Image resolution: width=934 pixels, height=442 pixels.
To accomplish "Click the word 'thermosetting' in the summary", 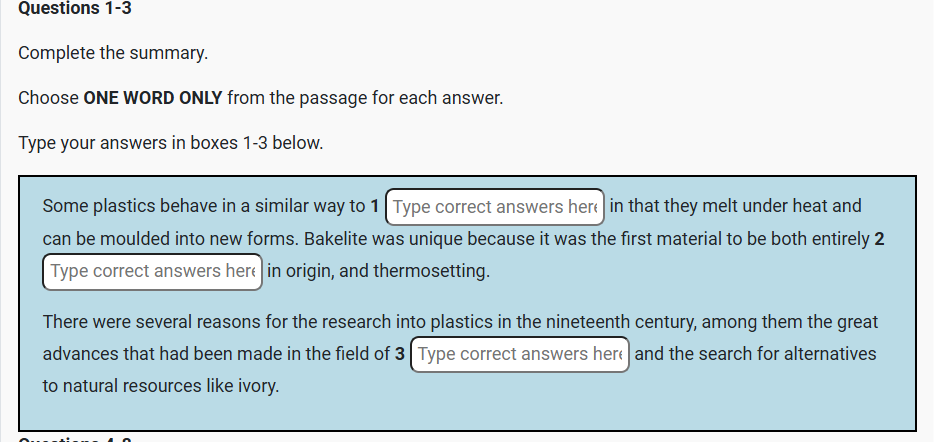I will (x=430, y=271).
